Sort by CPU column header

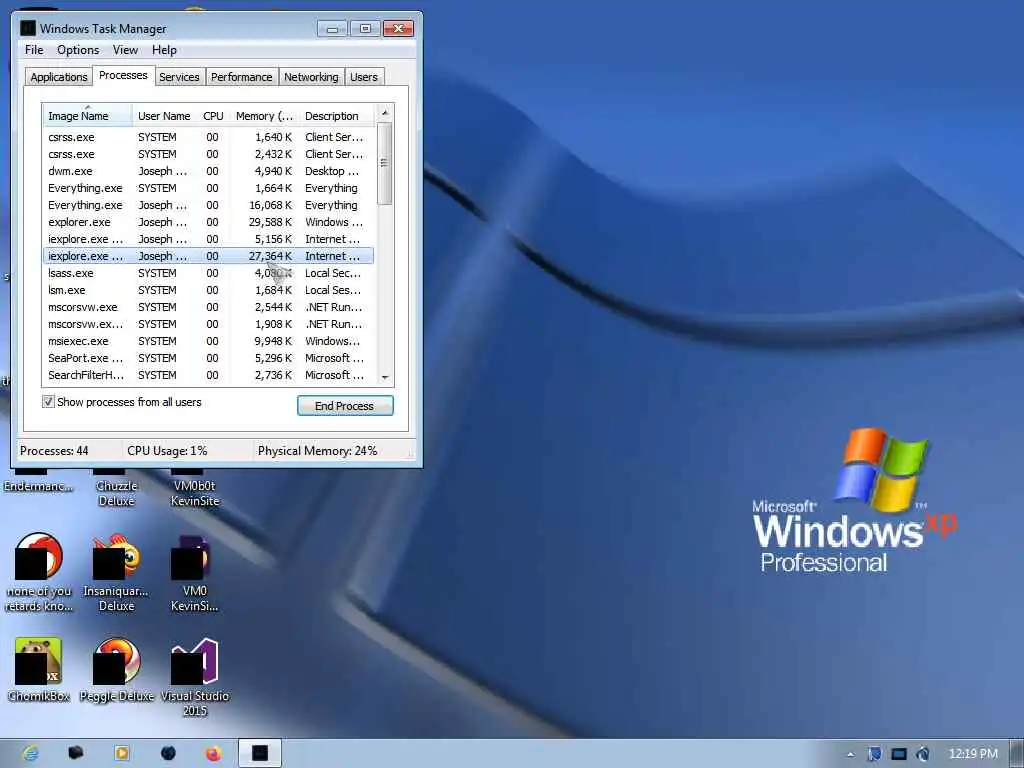tap(214, 116)
